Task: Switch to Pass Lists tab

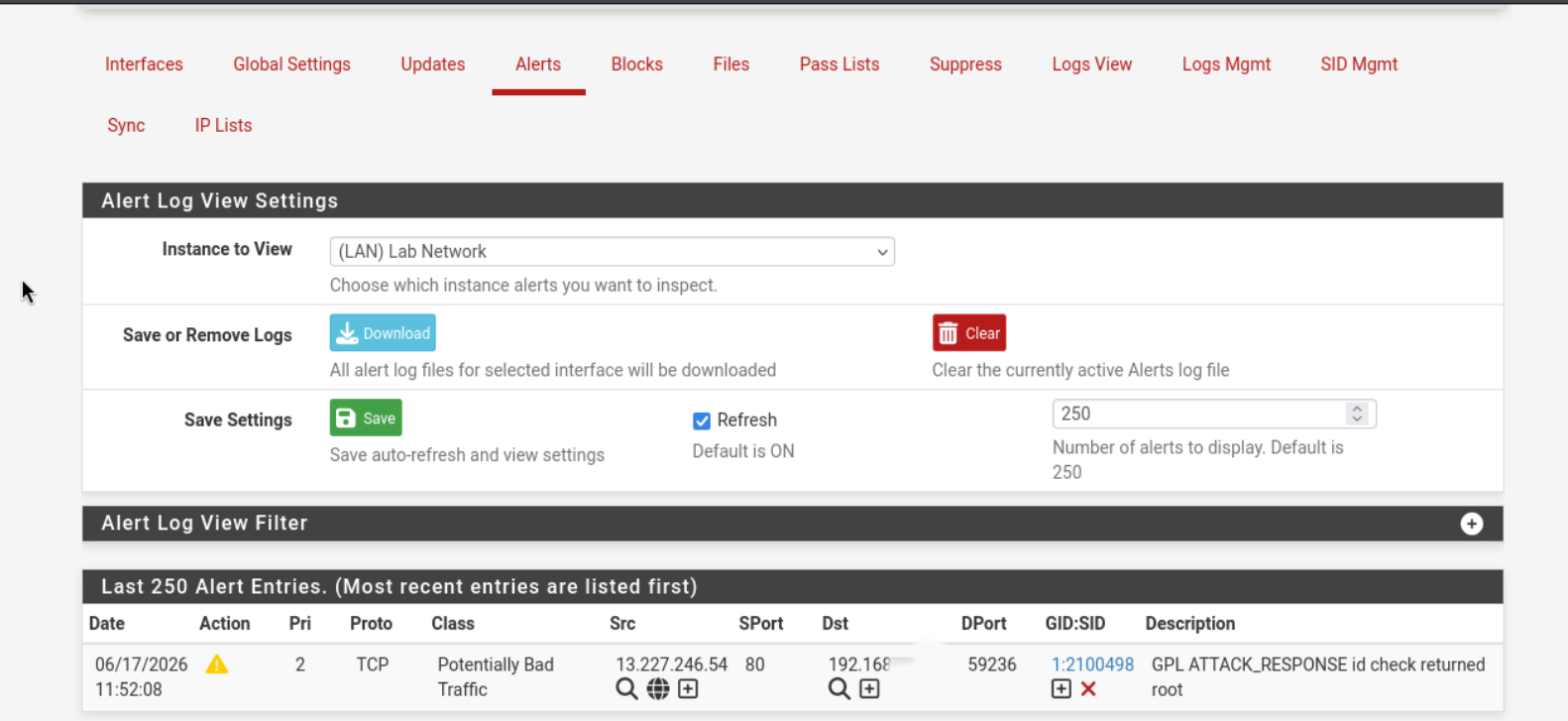Action: coord(840,64)
